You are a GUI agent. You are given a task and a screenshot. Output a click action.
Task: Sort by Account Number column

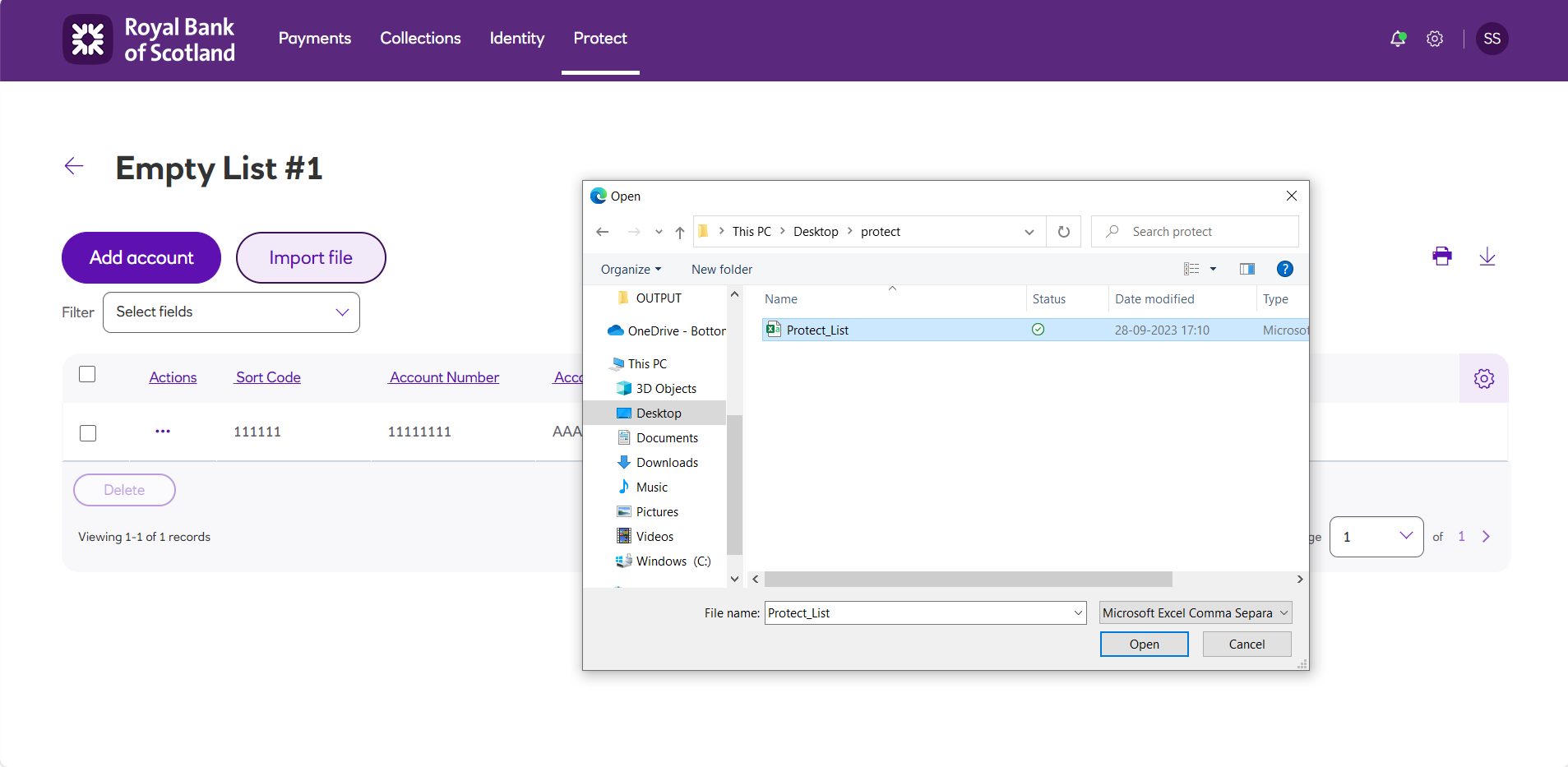point(444,377)
